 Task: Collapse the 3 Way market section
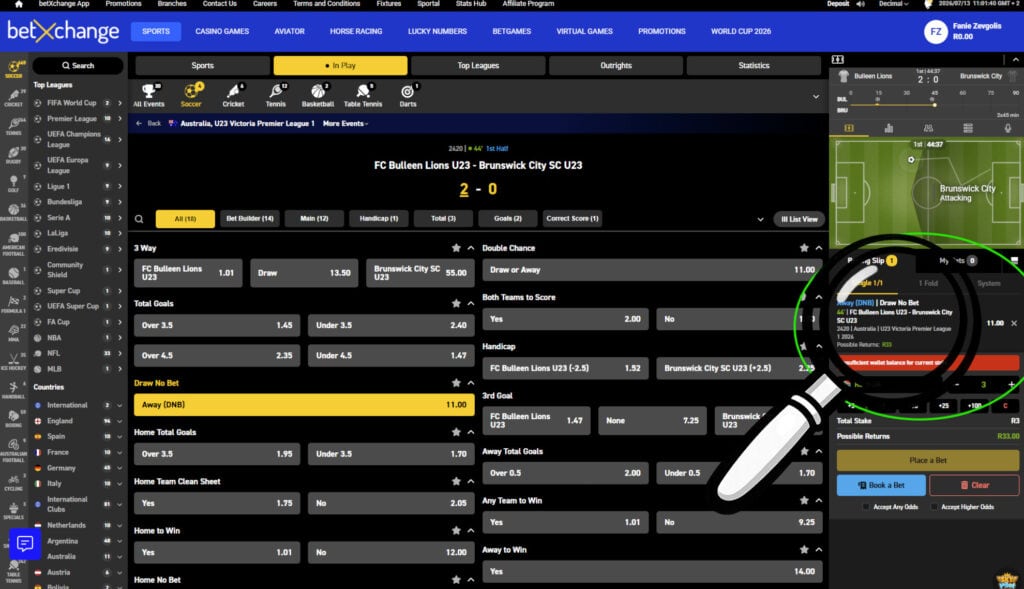pyautogui.click(x=471, y=248)
